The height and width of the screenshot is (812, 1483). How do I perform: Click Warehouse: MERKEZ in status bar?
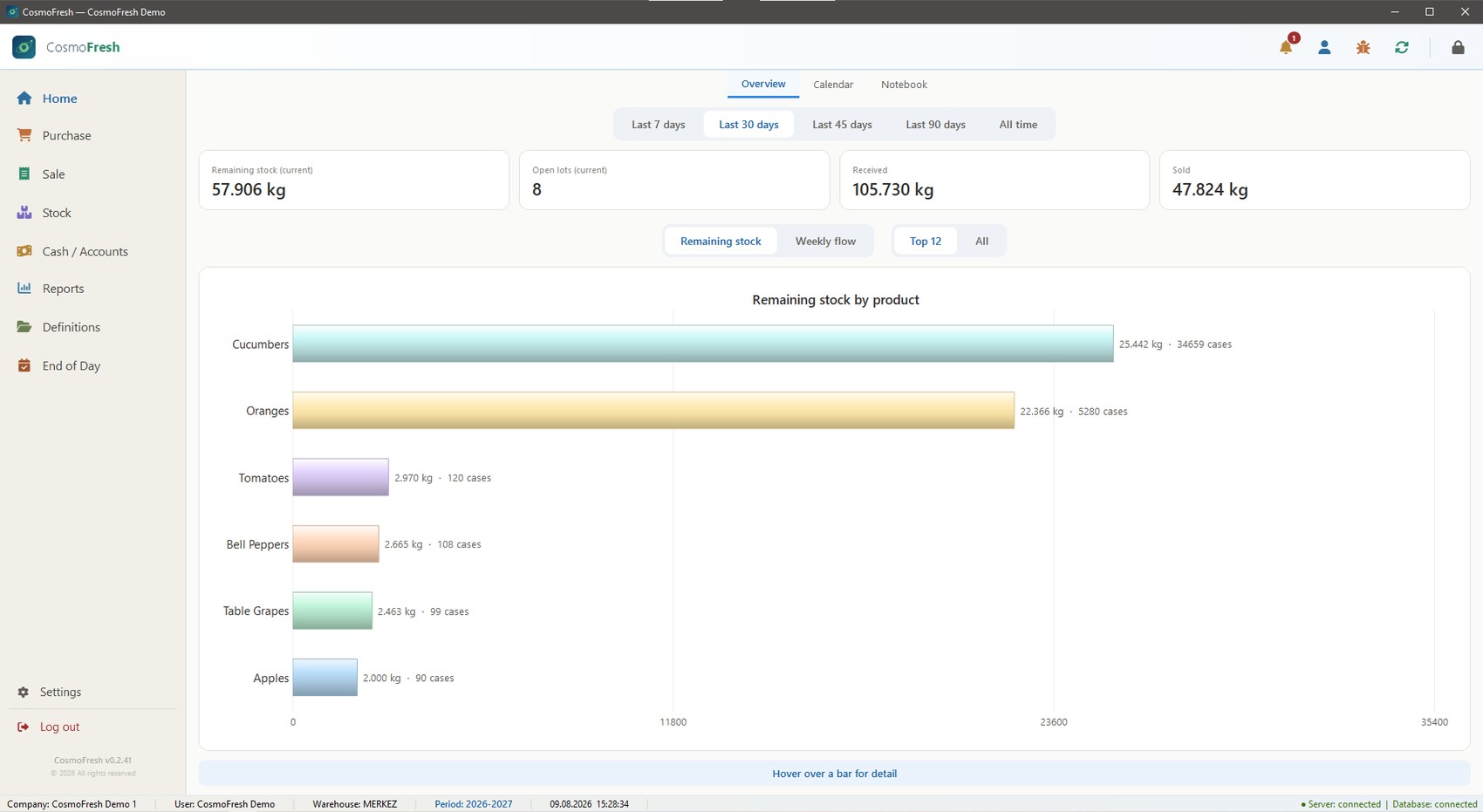point(355,804)
